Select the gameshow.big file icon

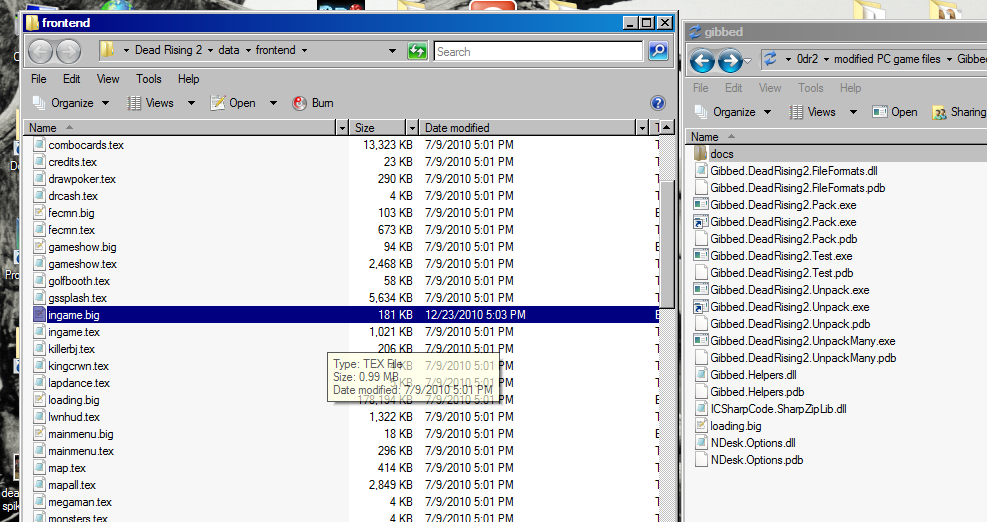[x=39, y=246]
